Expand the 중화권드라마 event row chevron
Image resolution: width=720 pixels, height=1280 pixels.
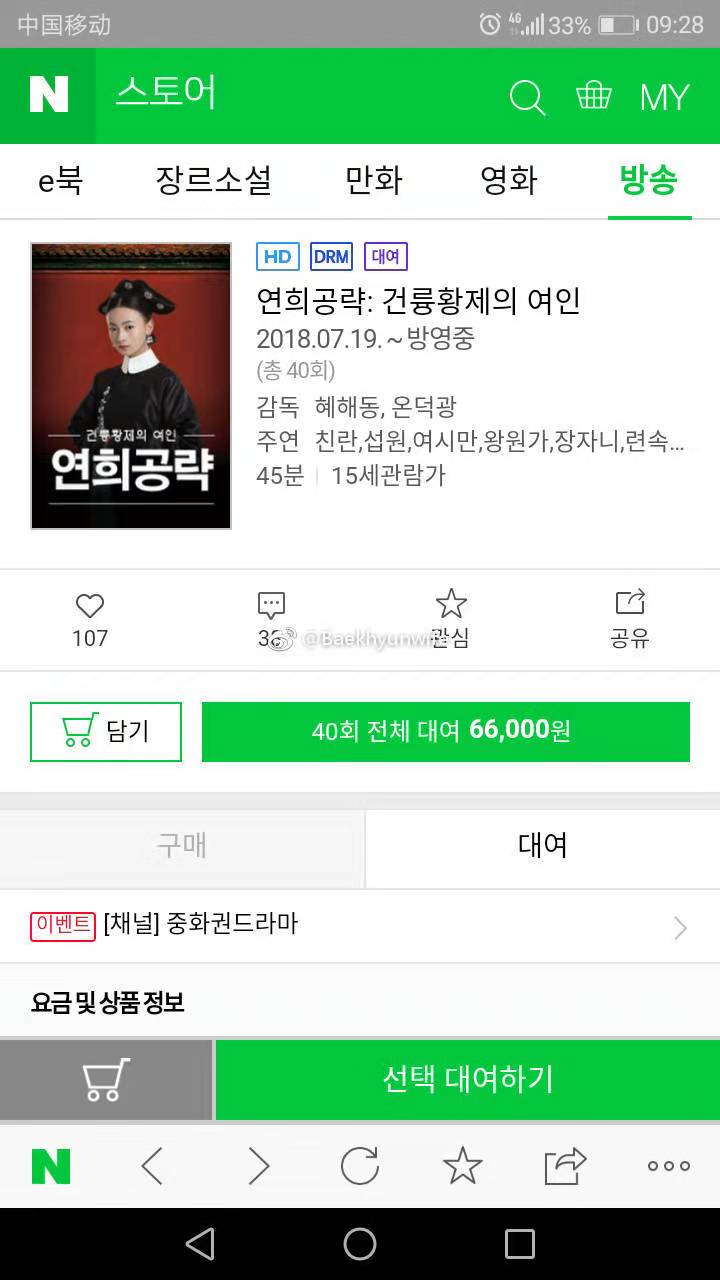680,928
